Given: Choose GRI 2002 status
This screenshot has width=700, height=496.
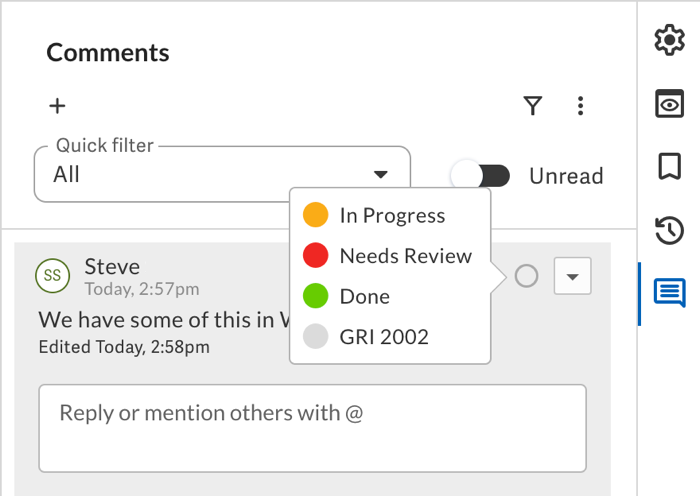Looking at the screenshot, I should tap(390, 337).
